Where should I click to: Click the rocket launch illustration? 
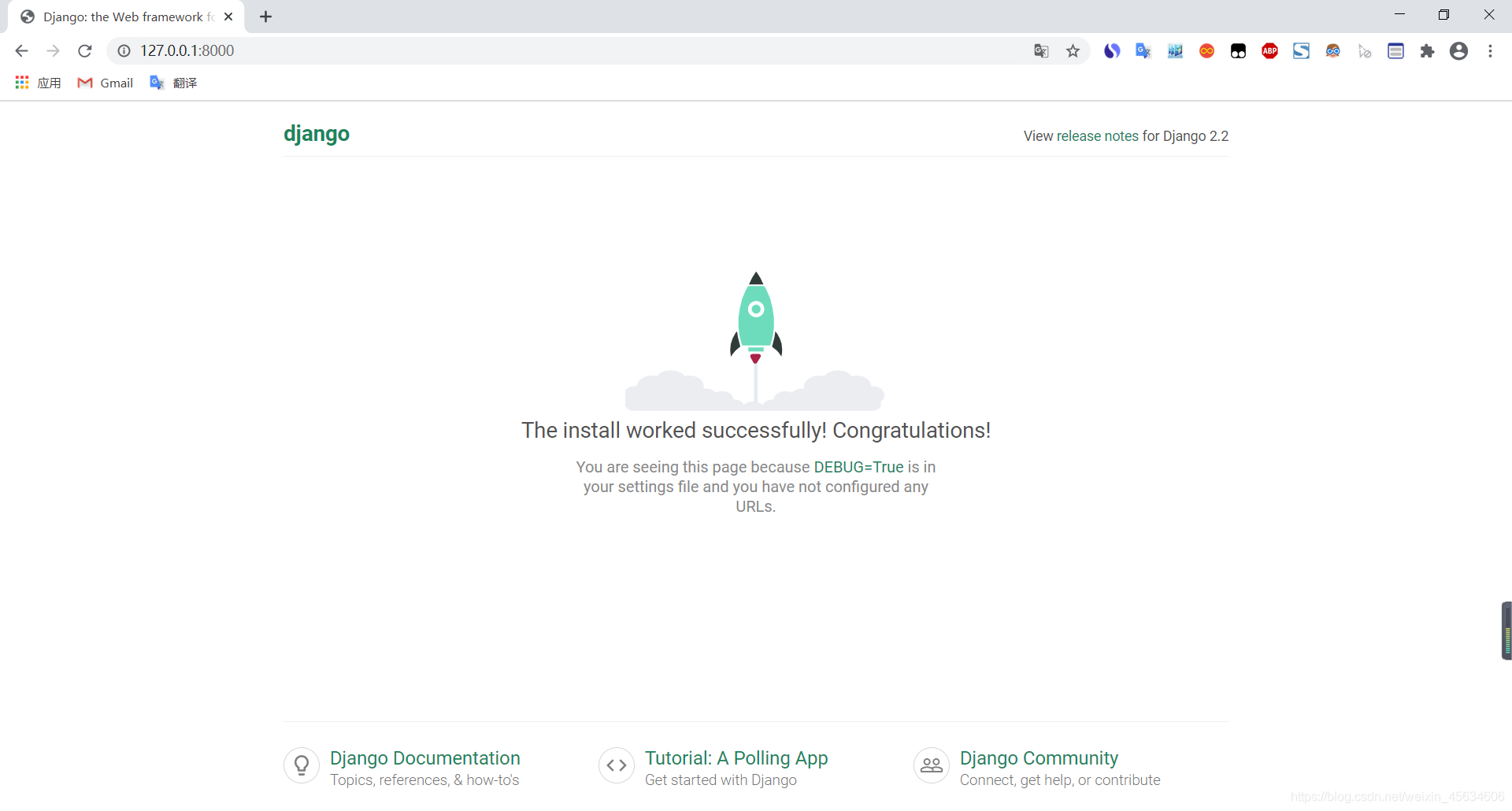[x=755, y=341]
